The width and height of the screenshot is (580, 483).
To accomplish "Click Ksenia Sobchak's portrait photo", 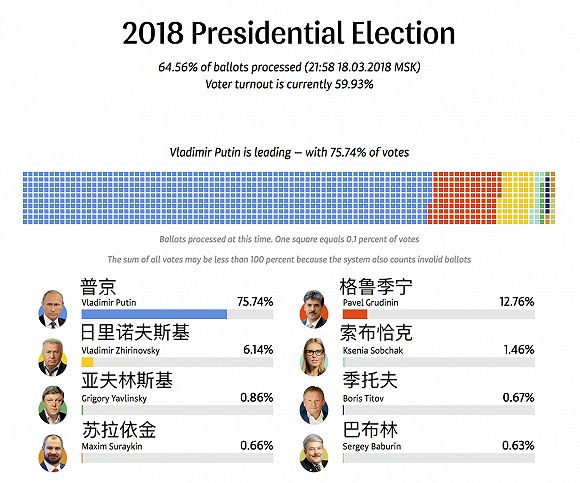I will click(314, 357).
